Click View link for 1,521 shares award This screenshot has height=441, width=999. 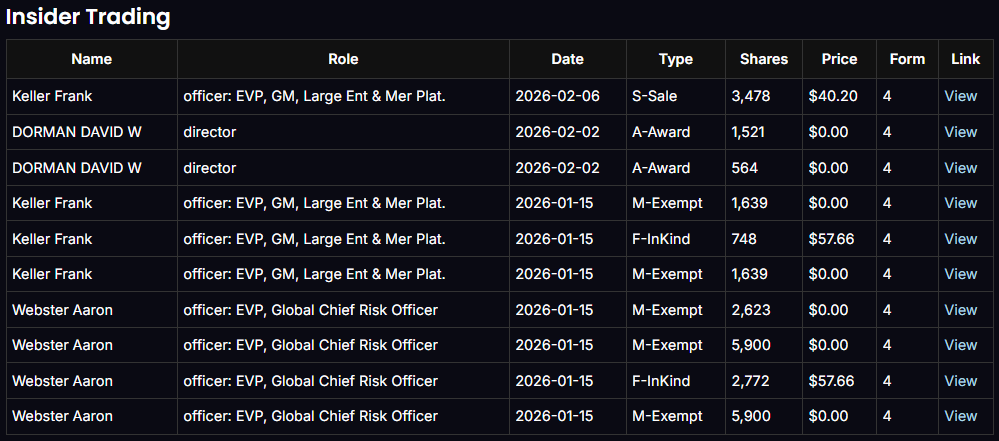(x=960, y=132)
